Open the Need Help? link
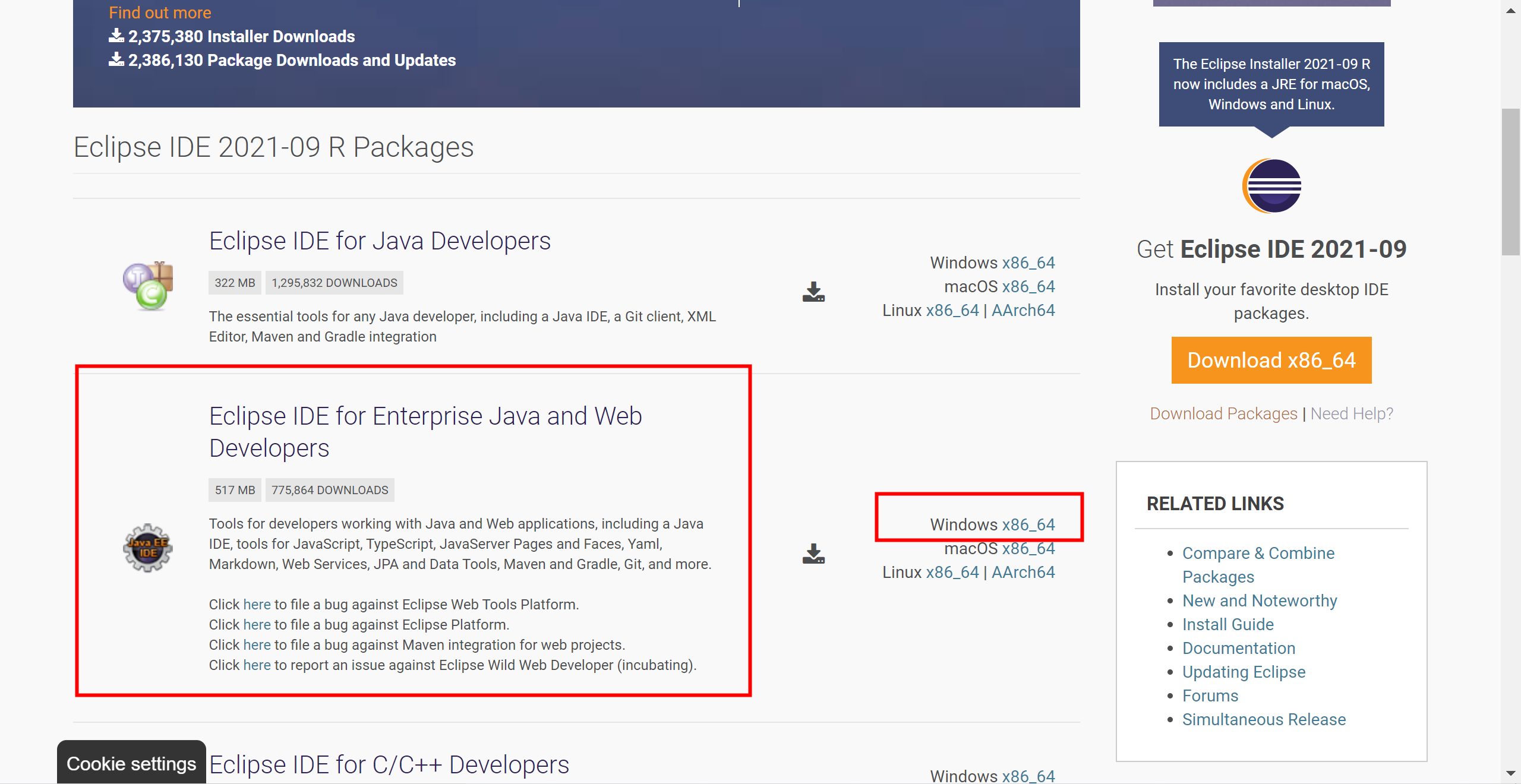1521x784 pixels. click(1352, 413)
